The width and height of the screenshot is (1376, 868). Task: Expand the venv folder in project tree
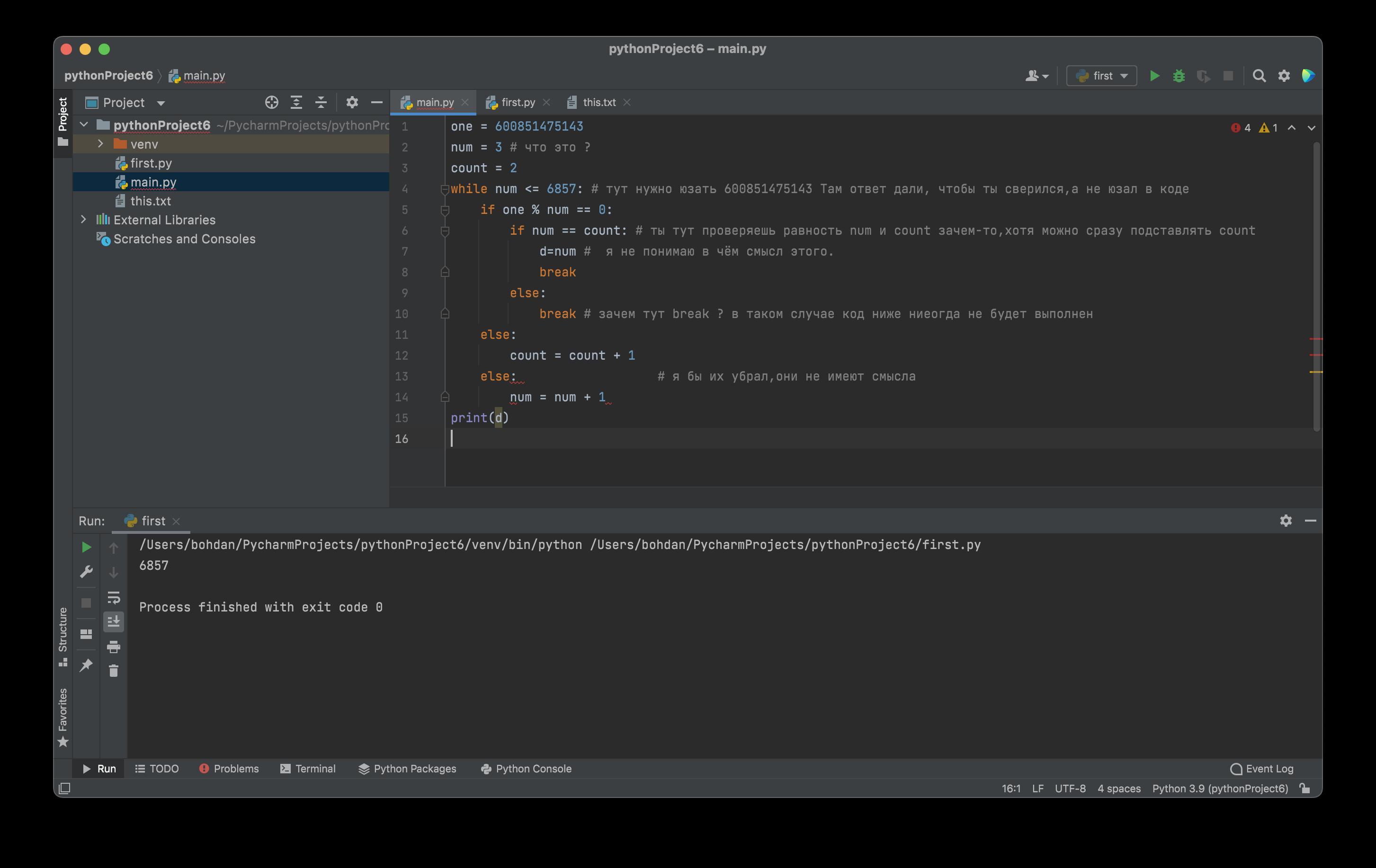tap(100, 144)
